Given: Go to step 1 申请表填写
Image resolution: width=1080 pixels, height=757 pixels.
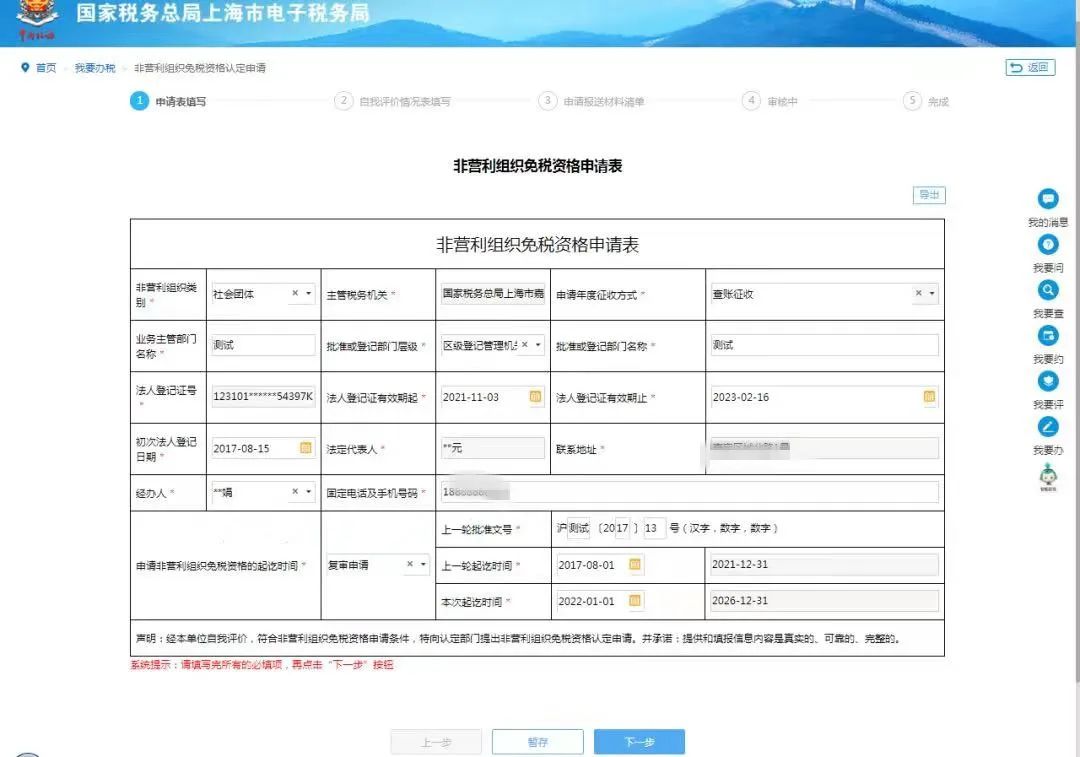Looking at the screenshot, I should pyautogui.click(x=168, y=101).
